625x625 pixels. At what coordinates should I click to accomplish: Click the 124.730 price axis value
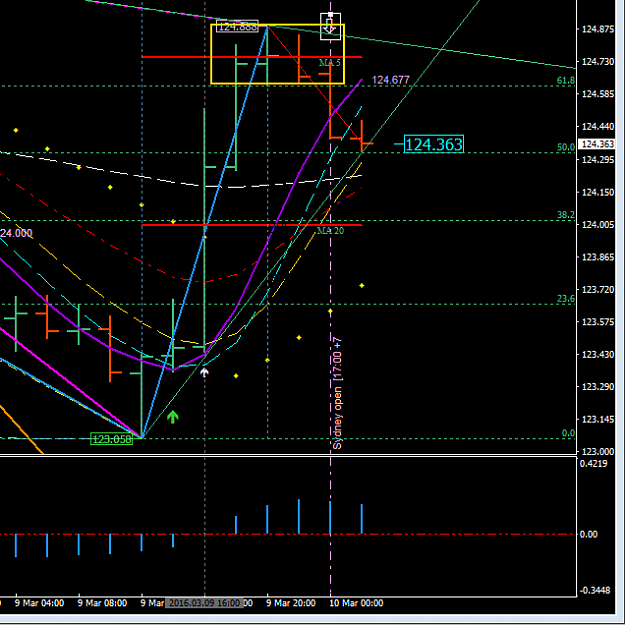click(x=598, y=61)
